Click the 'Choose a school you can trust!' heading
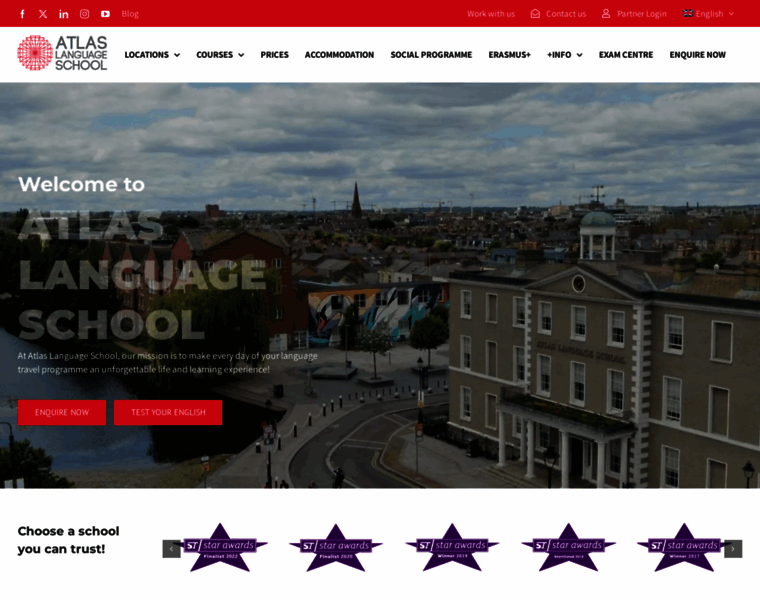This screenshot has height=600, width=760. coord(68,540)
